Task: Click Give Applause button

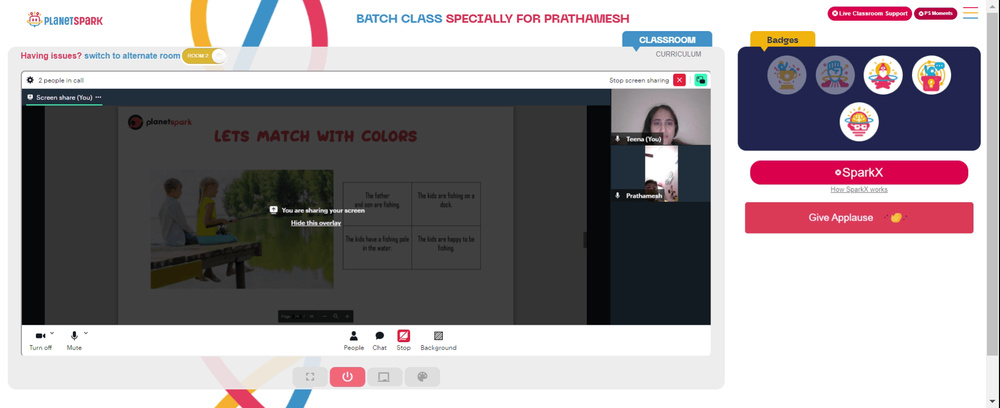Action: tap(859, 217)
